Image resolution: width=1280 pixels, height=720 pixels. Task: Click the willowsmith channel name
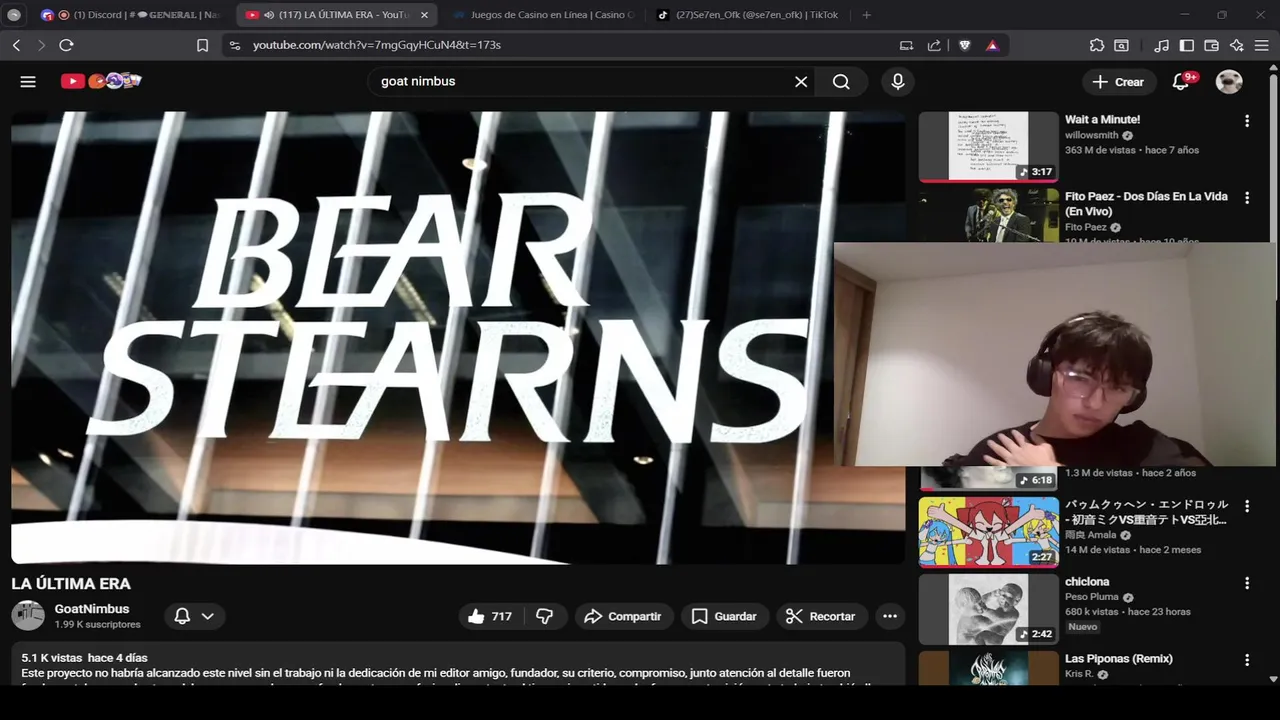[x=1092, y=135]
